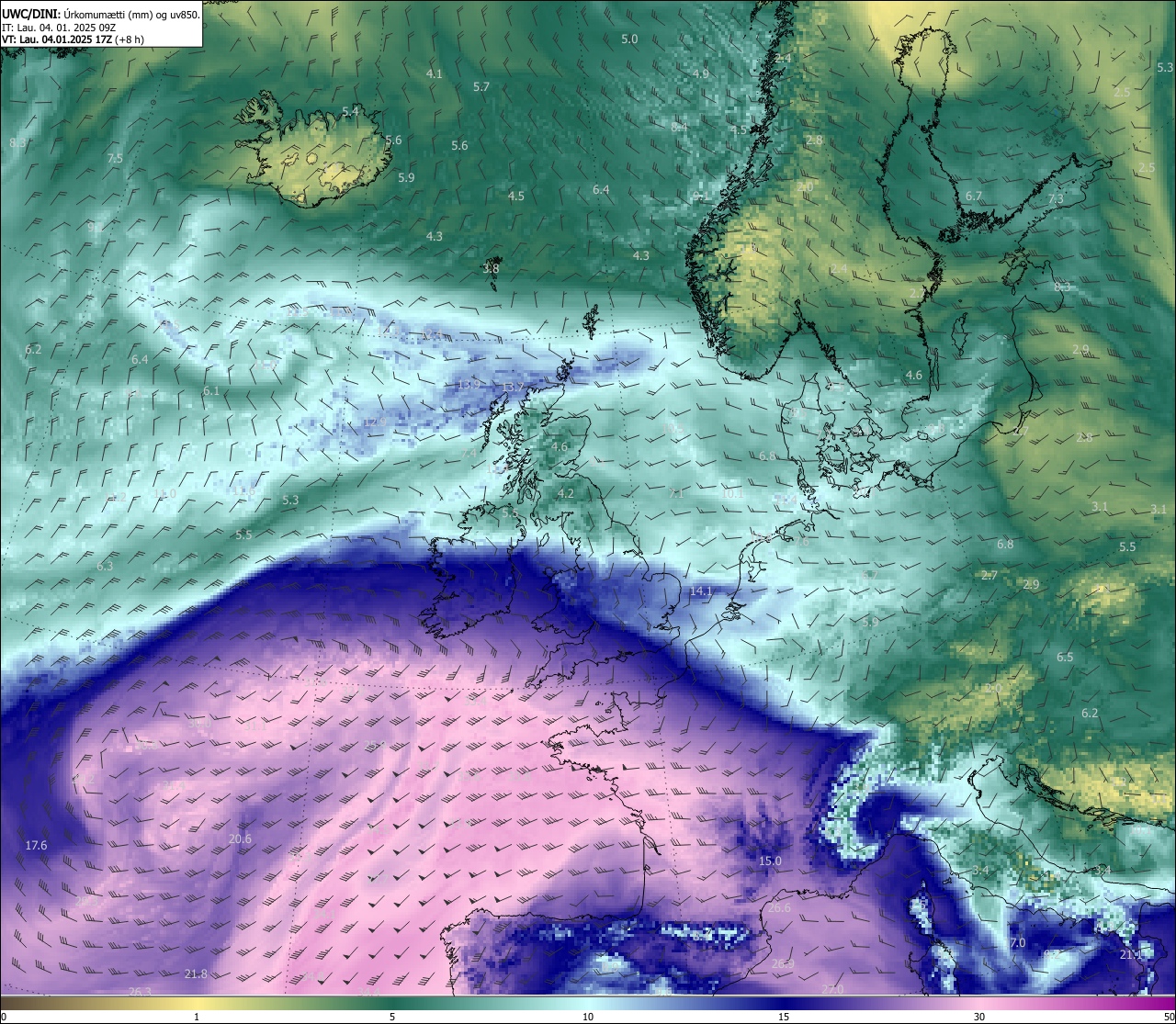
Task: Click the color scale label '0'
Action: [4, 1017]
